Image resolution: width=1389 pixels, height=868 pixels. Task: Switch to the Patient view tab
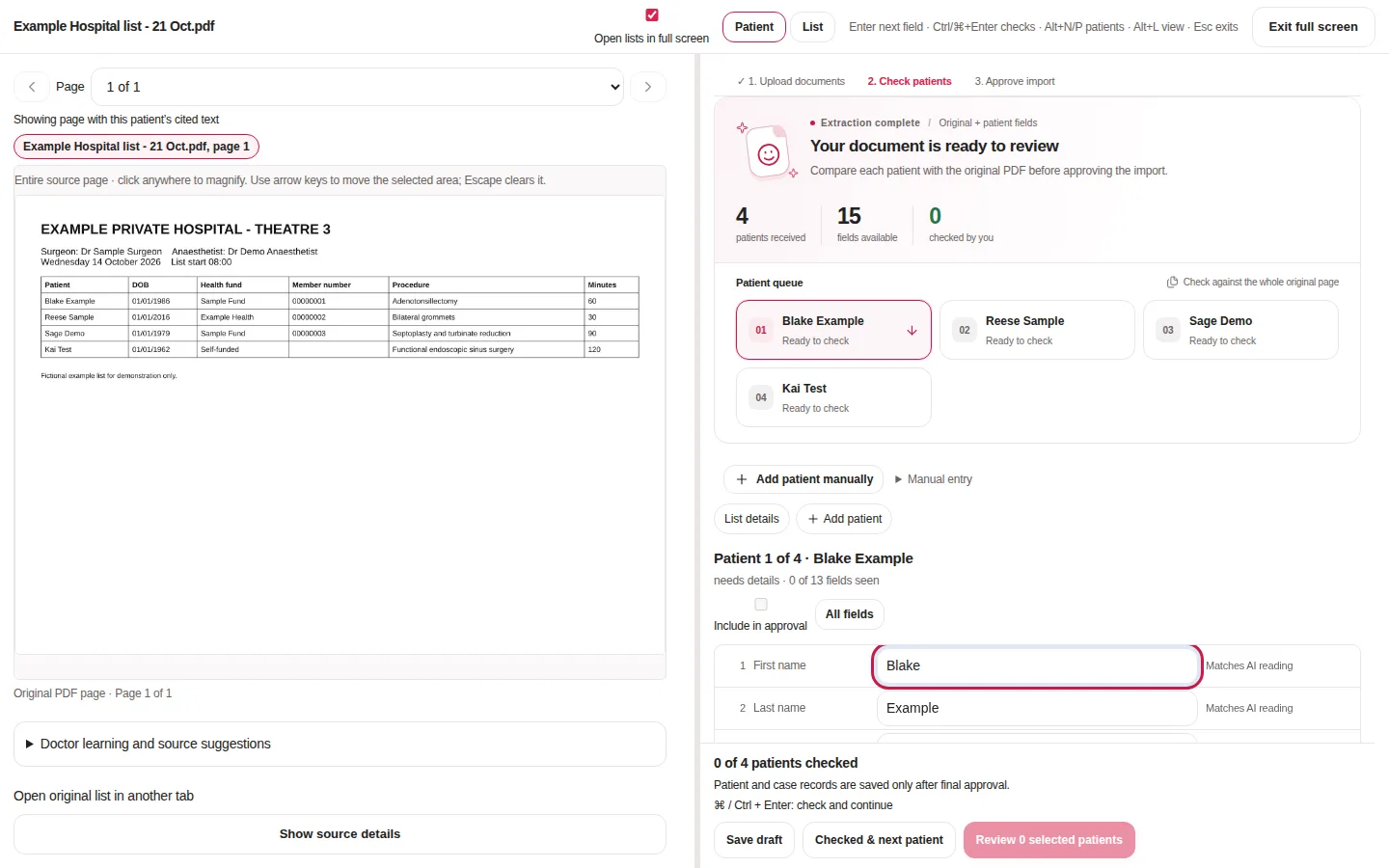coord(754,27)
